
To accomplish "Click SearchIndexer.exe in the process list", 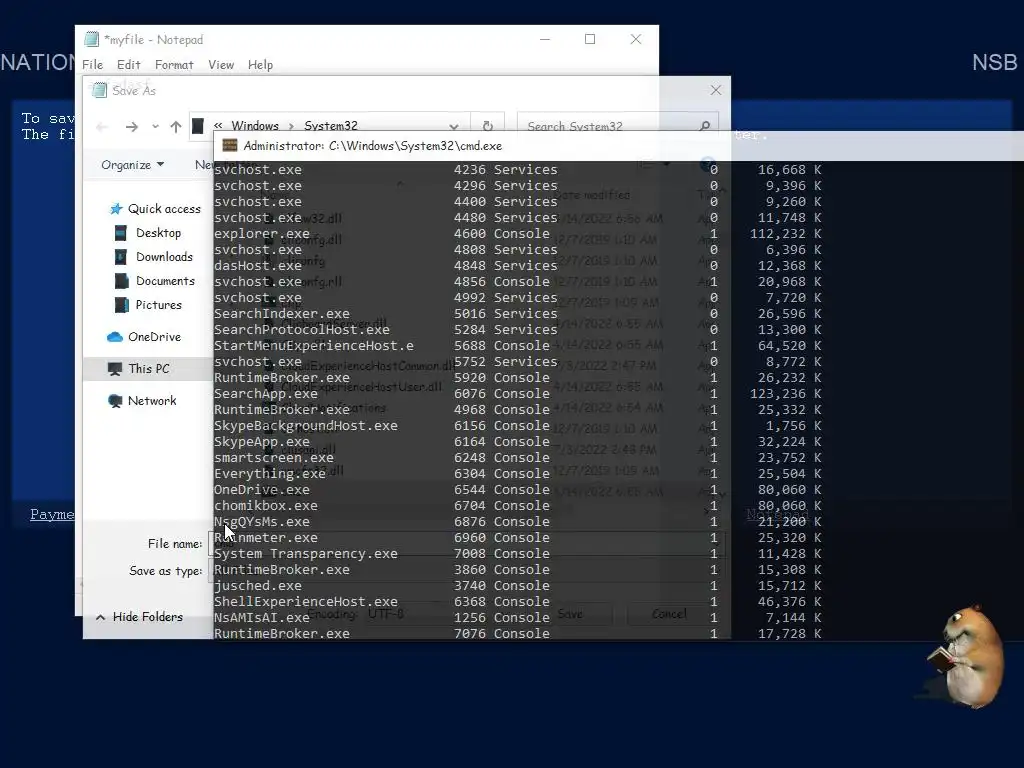I will pyautogui.click(x=281, y=313).
